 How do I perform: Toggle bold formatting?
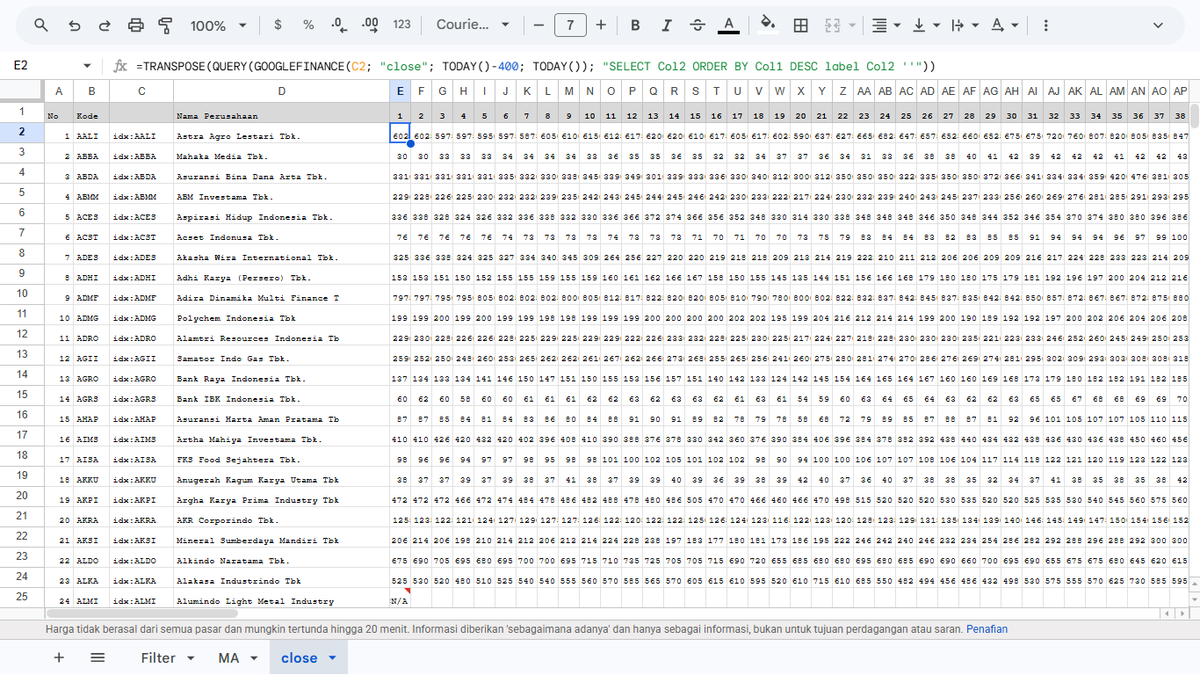636,25
